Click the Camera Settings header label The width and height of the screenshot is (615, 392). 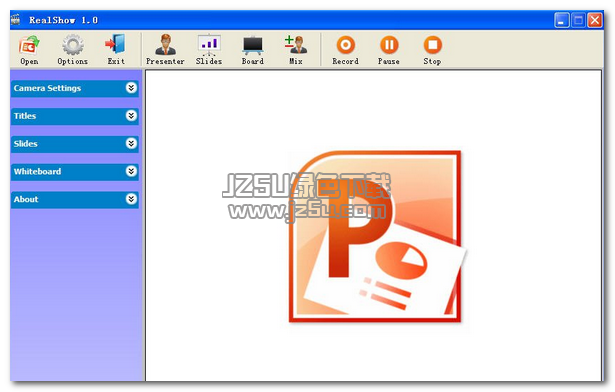[47, 88]
